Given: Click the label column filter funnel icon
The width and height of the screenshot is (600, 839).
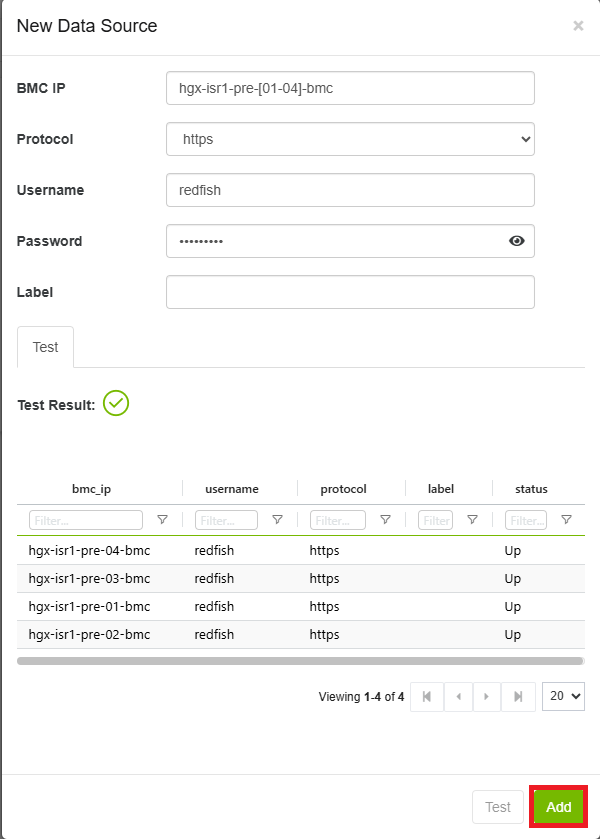Looking at the screenshot, I should tap(472, 520).
